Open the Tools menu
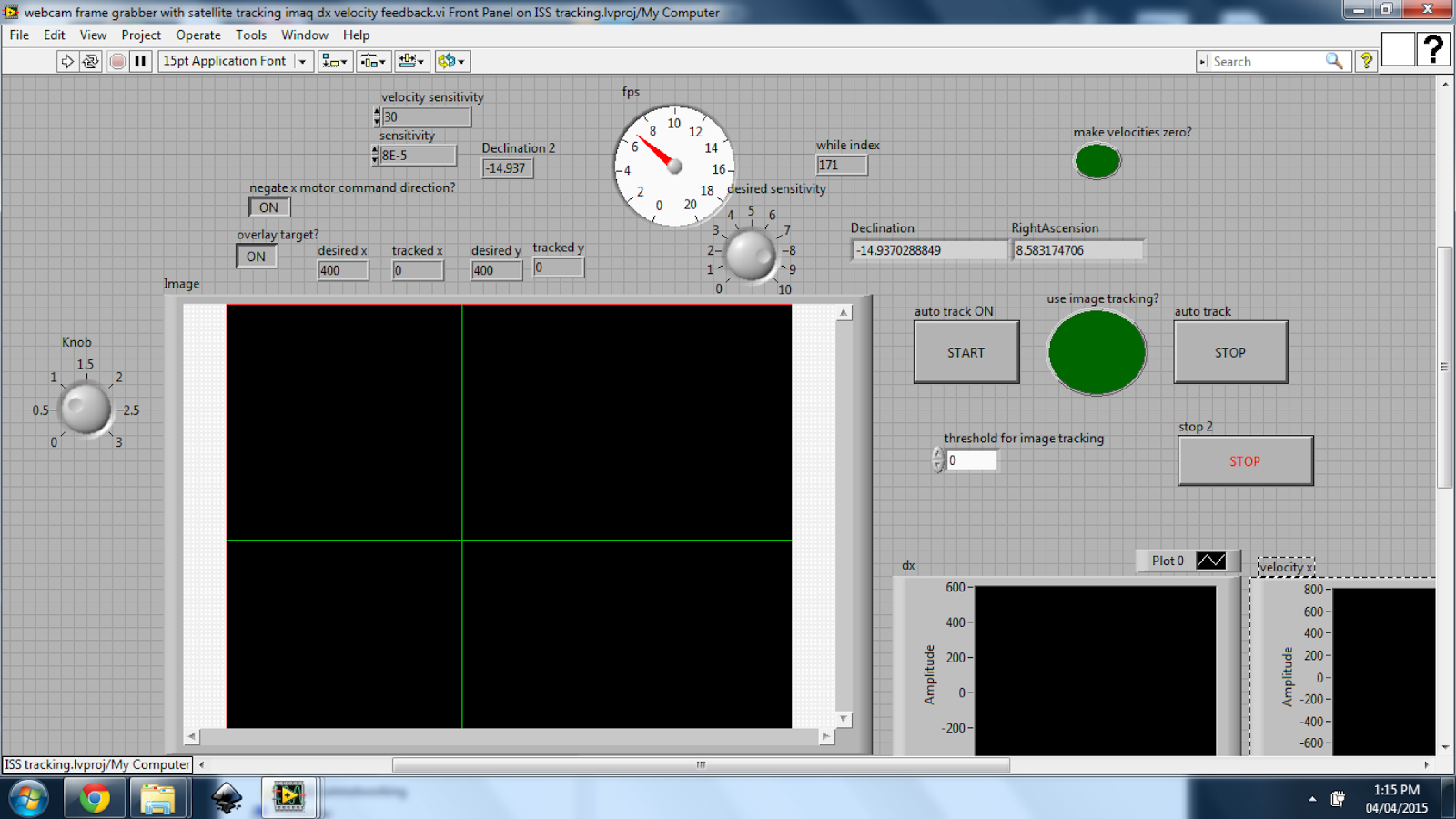The width and height of the screenshot is (1456, 819). 251,35
